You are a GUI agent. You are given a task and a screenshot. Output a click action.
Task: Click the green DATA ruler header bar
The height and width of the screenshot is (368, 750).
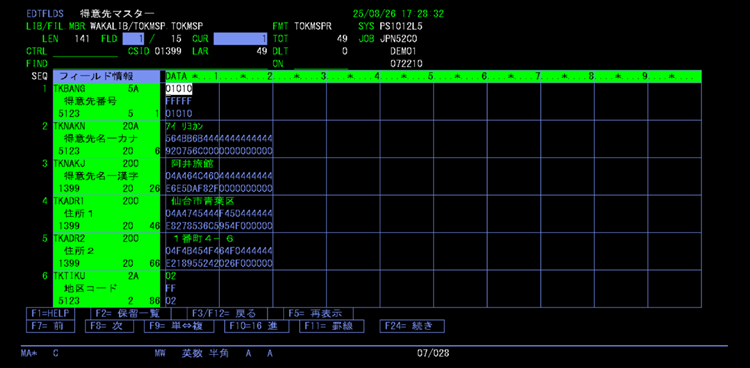click(x=433, y=76)
